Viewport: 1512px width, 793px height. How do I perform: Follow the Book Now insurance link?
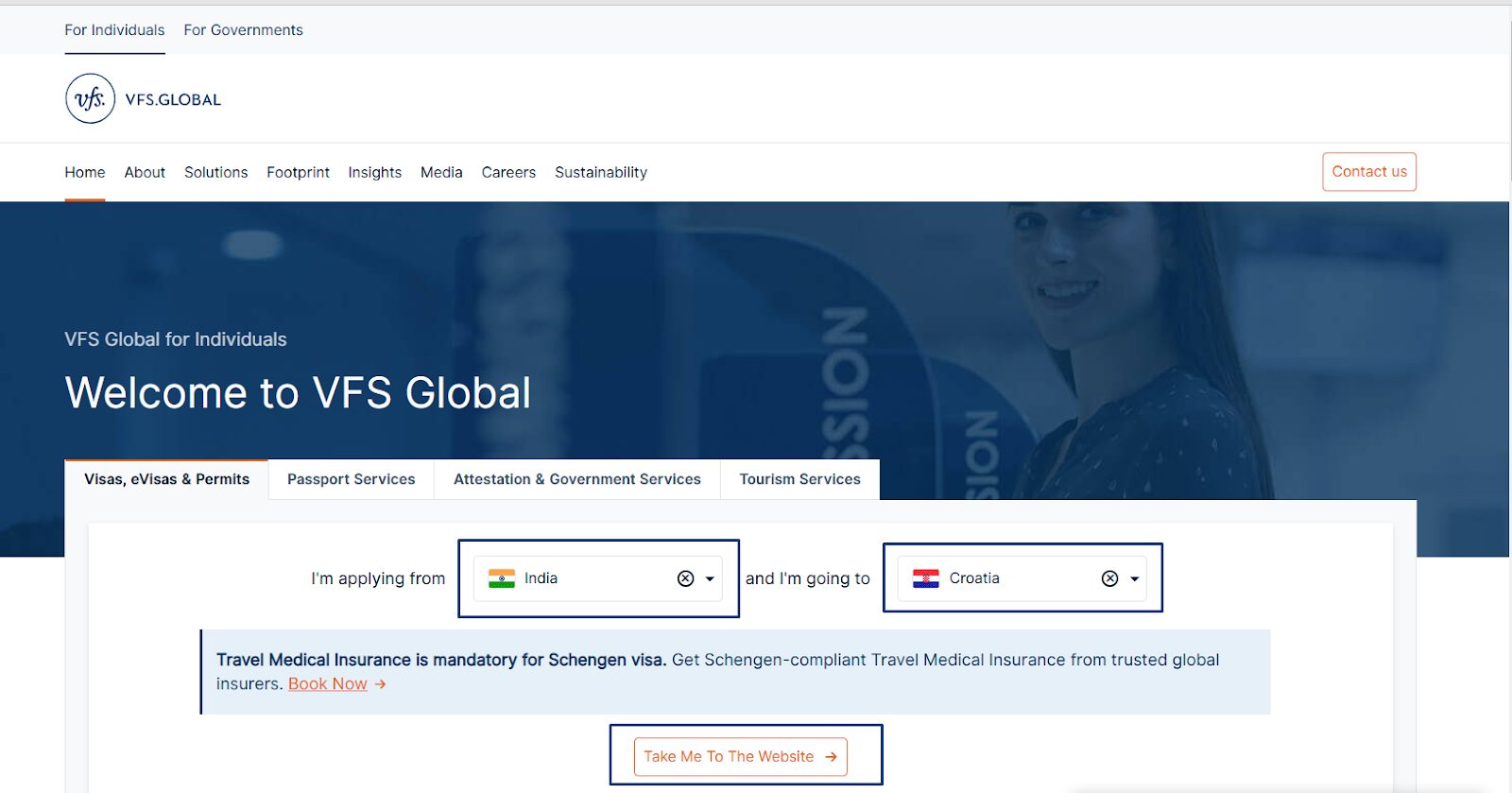[328, 684]
